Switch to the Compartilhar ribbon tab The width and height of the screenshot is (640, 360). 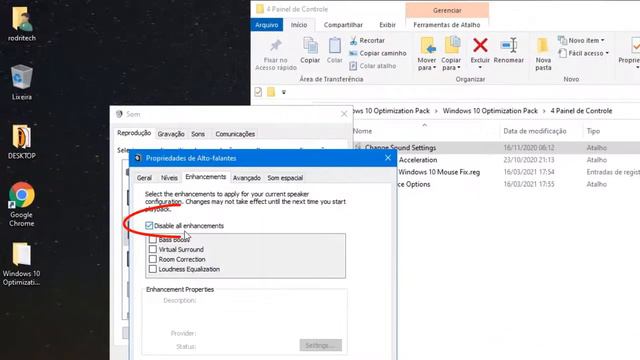coord(343,25)
